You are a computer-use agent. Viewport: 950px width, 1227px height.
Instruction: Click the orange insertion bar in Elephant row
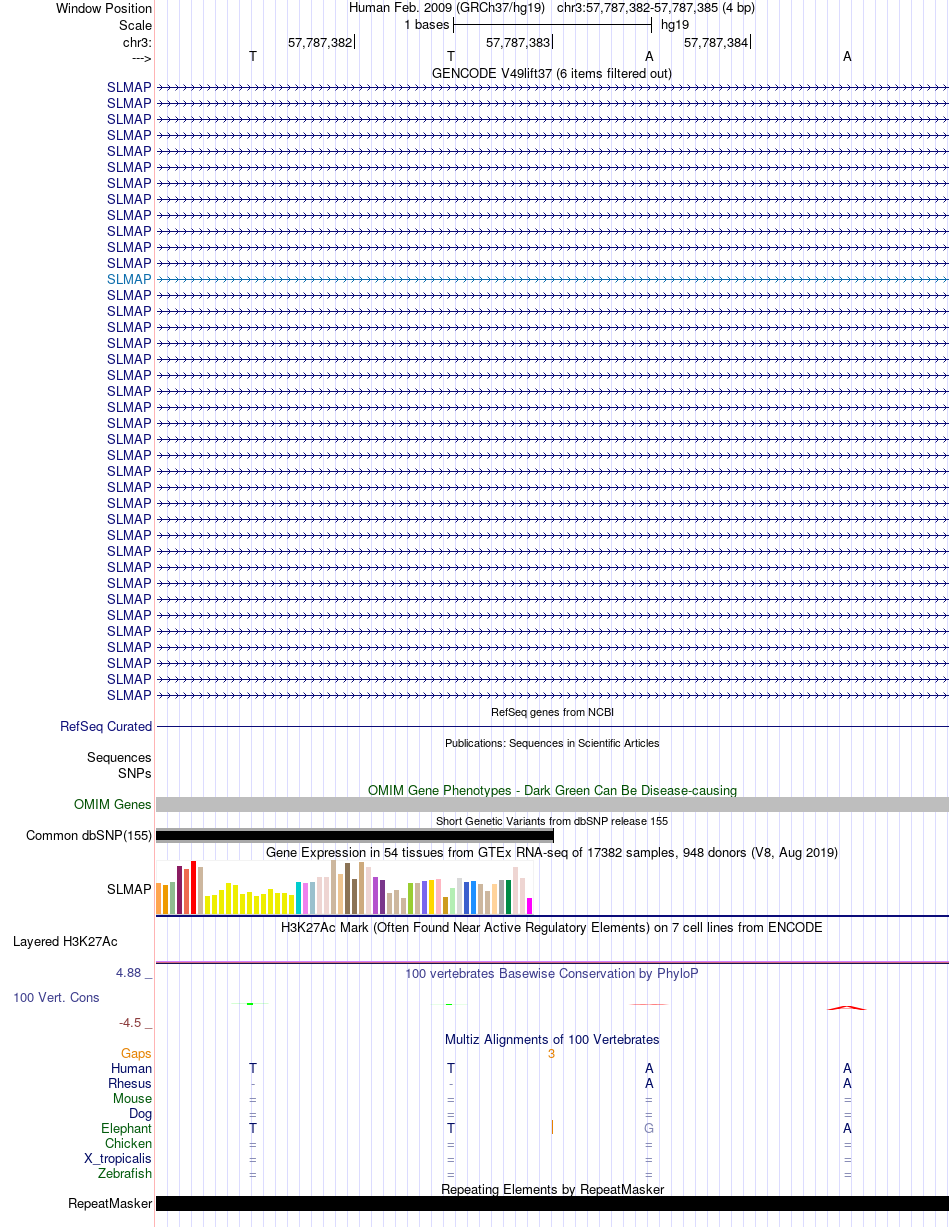click(552, 1127)
